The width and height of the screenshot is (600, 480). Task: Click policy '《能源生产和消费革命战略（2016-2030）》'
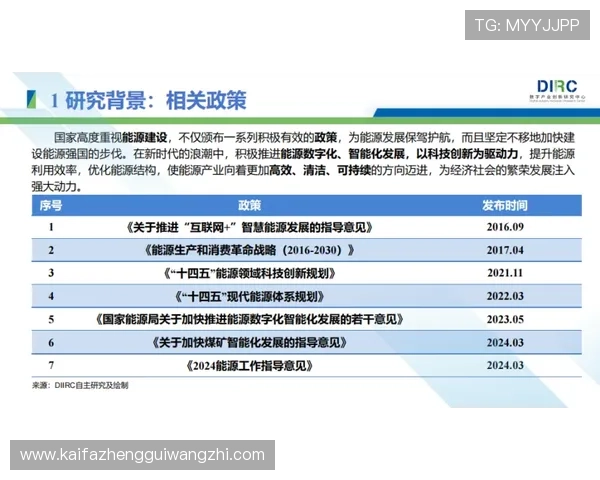tap(249, 250)
